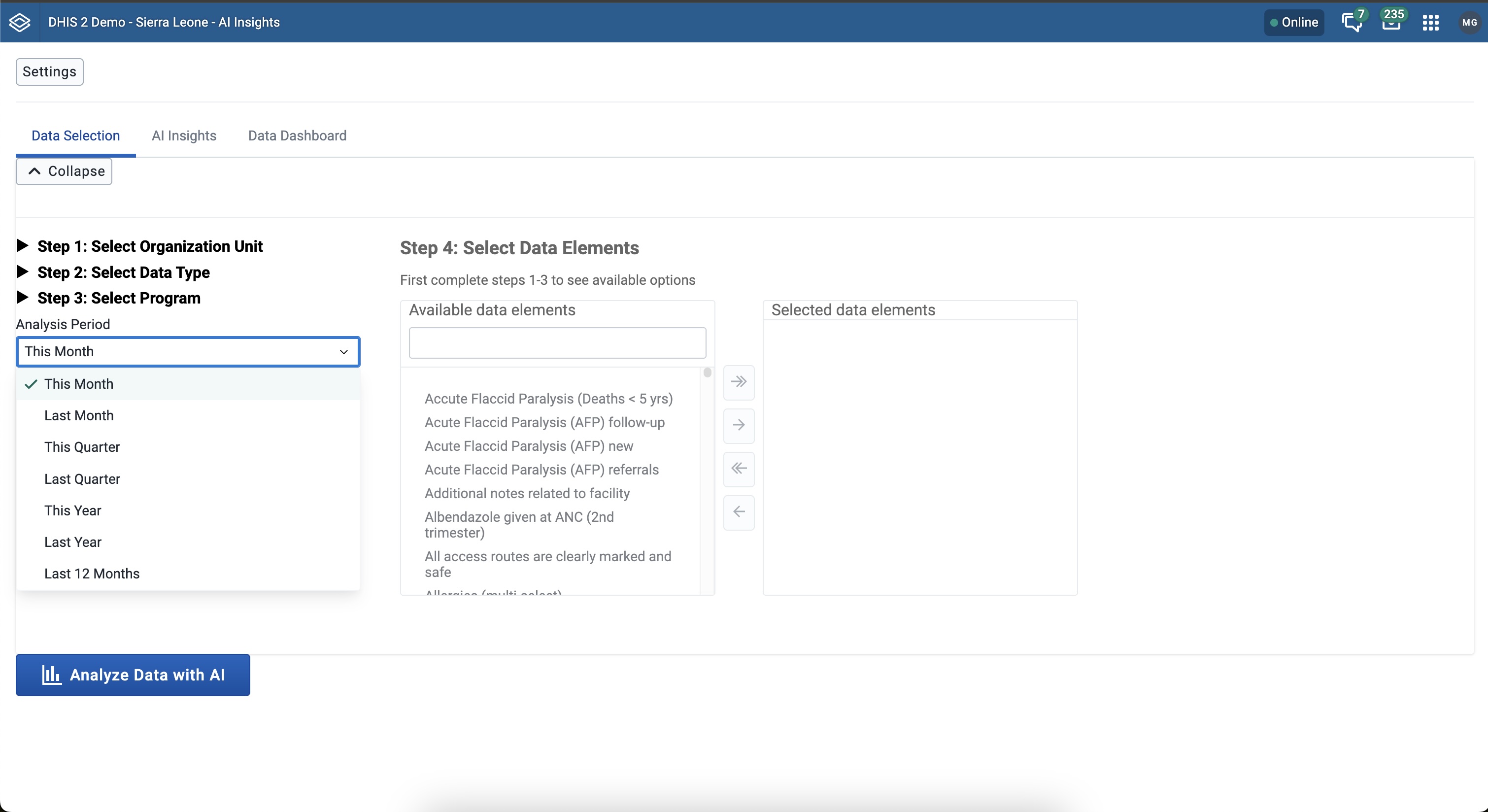Select Last Month as analysis period

[x=78, y=415]
